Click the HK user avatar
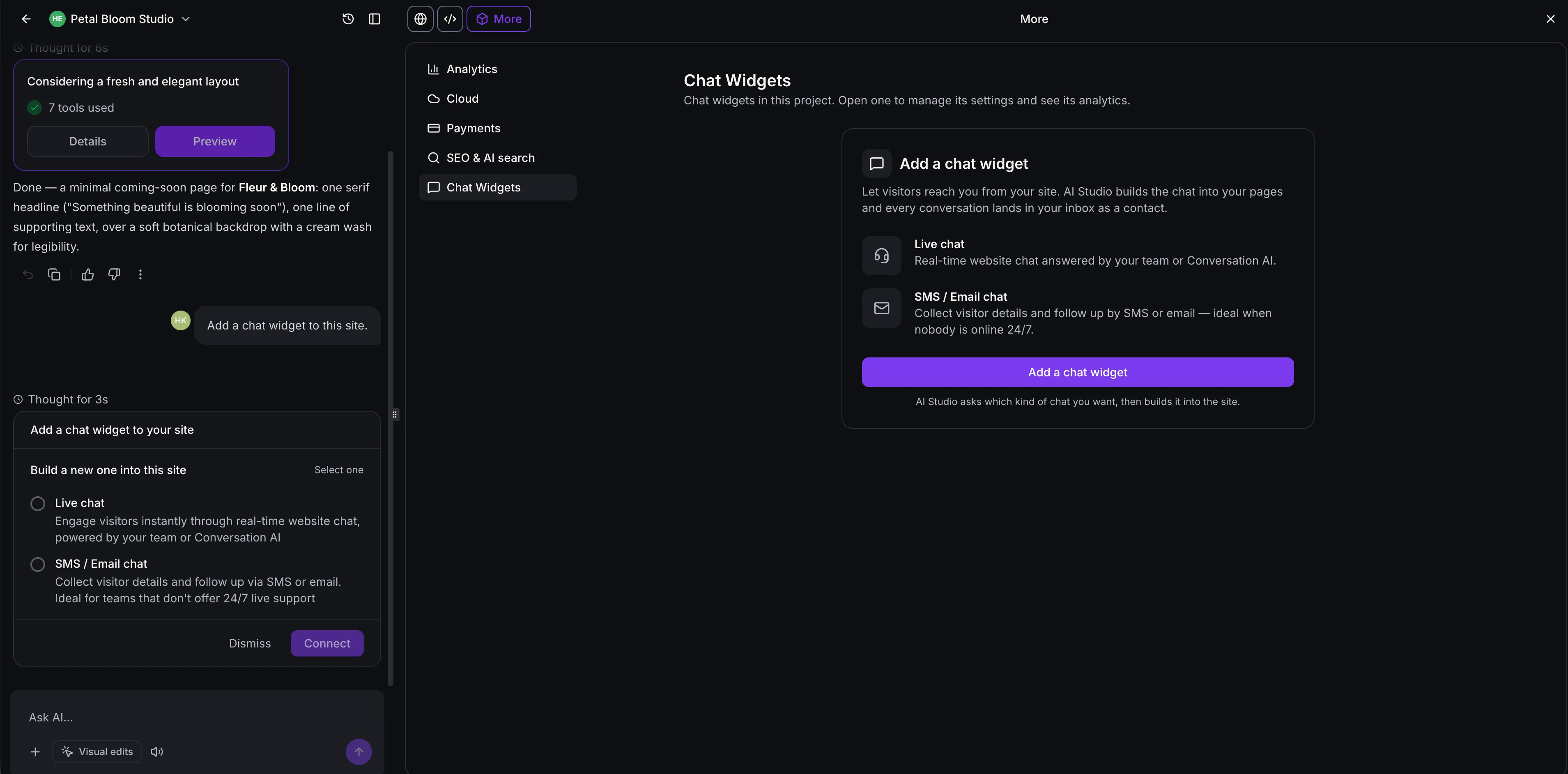Screen dimensions: 1568x774 tap(181, 320)
